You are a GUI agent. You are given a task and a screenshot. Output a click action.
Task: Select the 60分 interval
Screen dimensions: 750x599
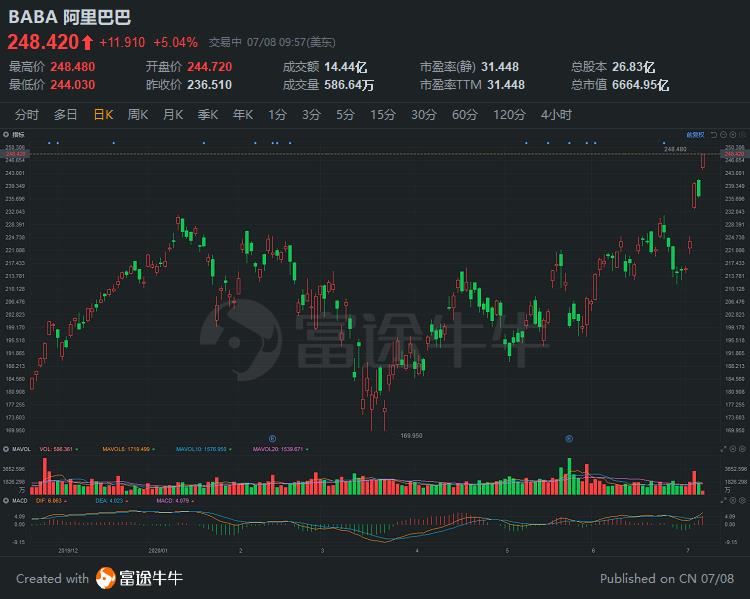[x=465, y=115]
